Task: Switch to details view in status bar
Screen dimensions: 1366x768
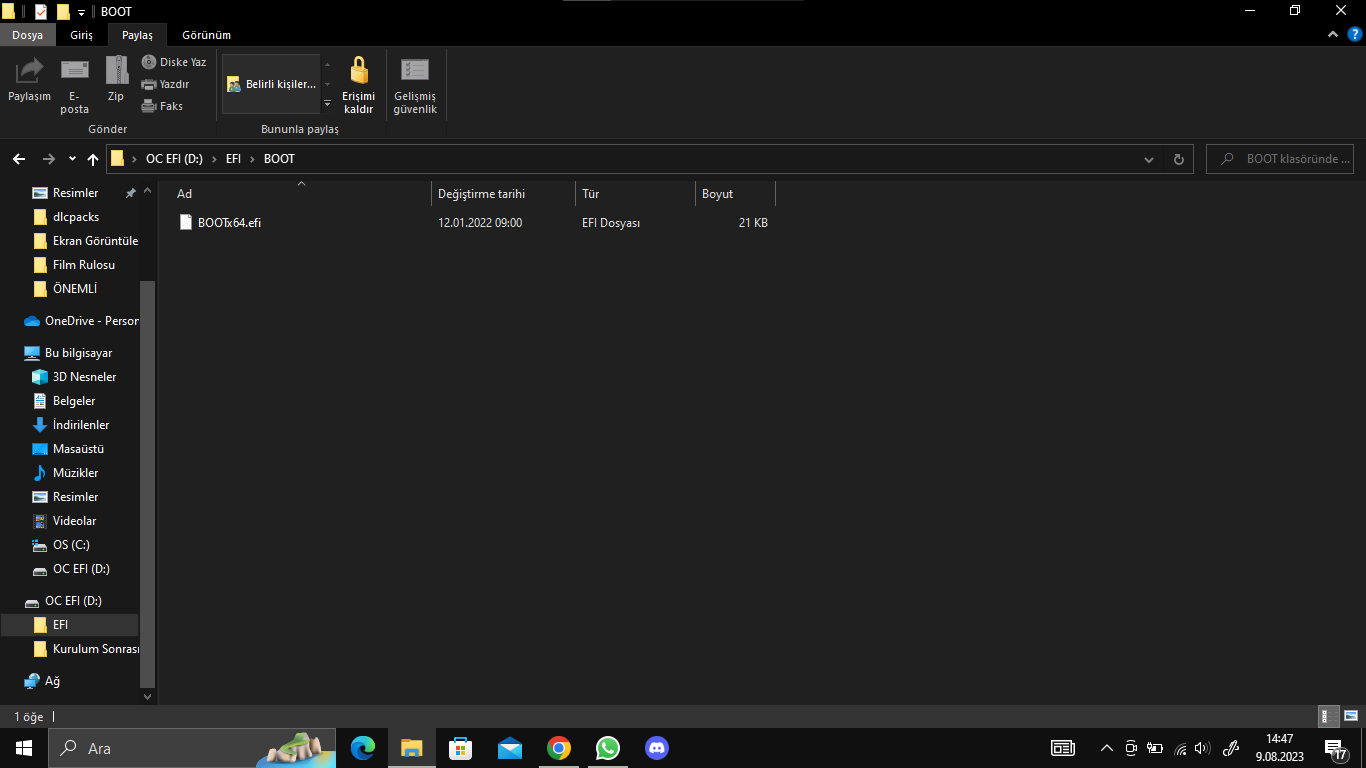Action: pos(1329,716)
